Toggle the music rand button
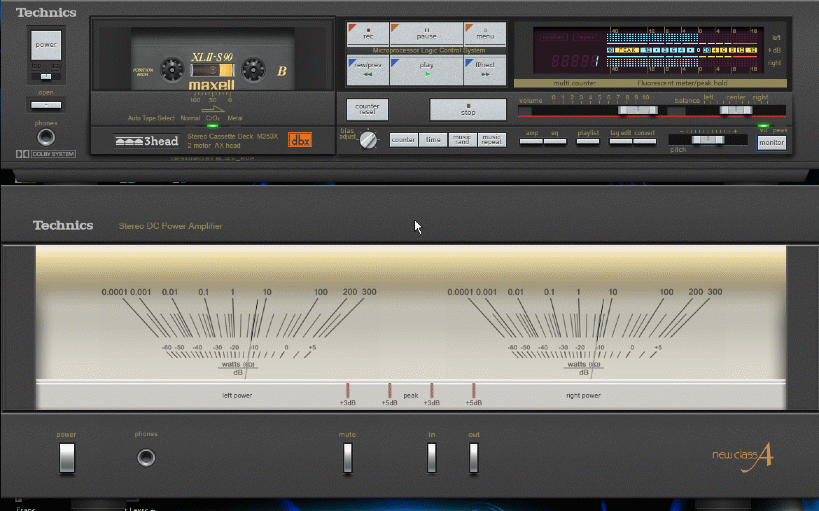 [x=462, y=140]
